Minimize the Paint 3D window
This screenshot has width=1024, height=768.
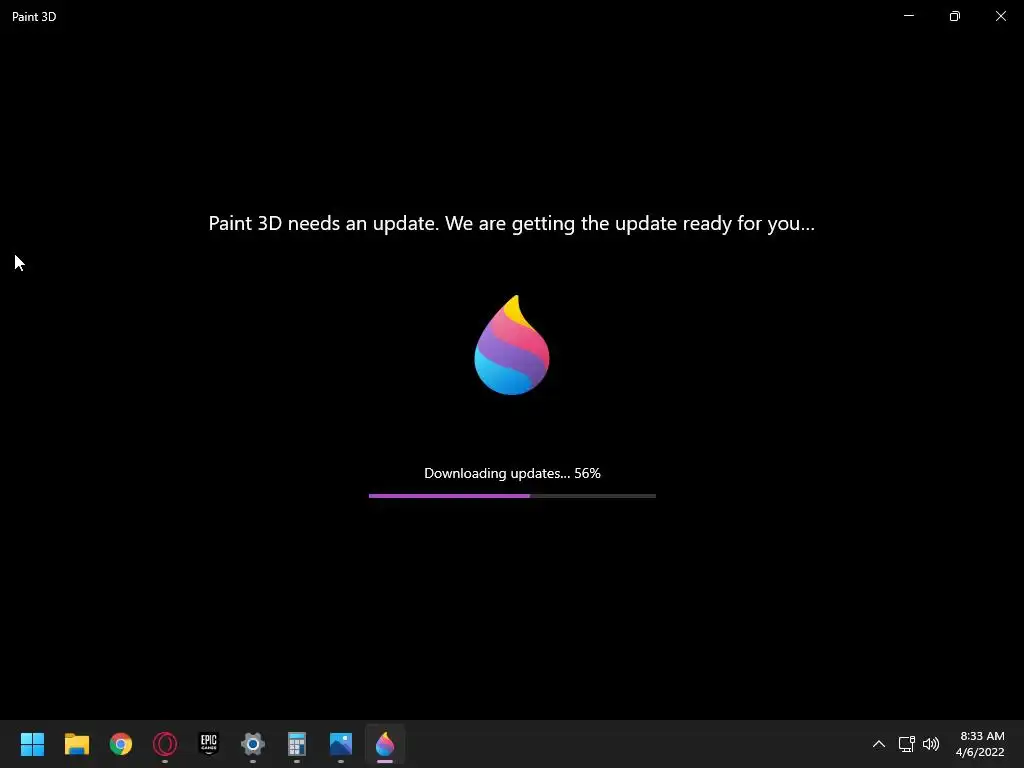click(909, 16)
